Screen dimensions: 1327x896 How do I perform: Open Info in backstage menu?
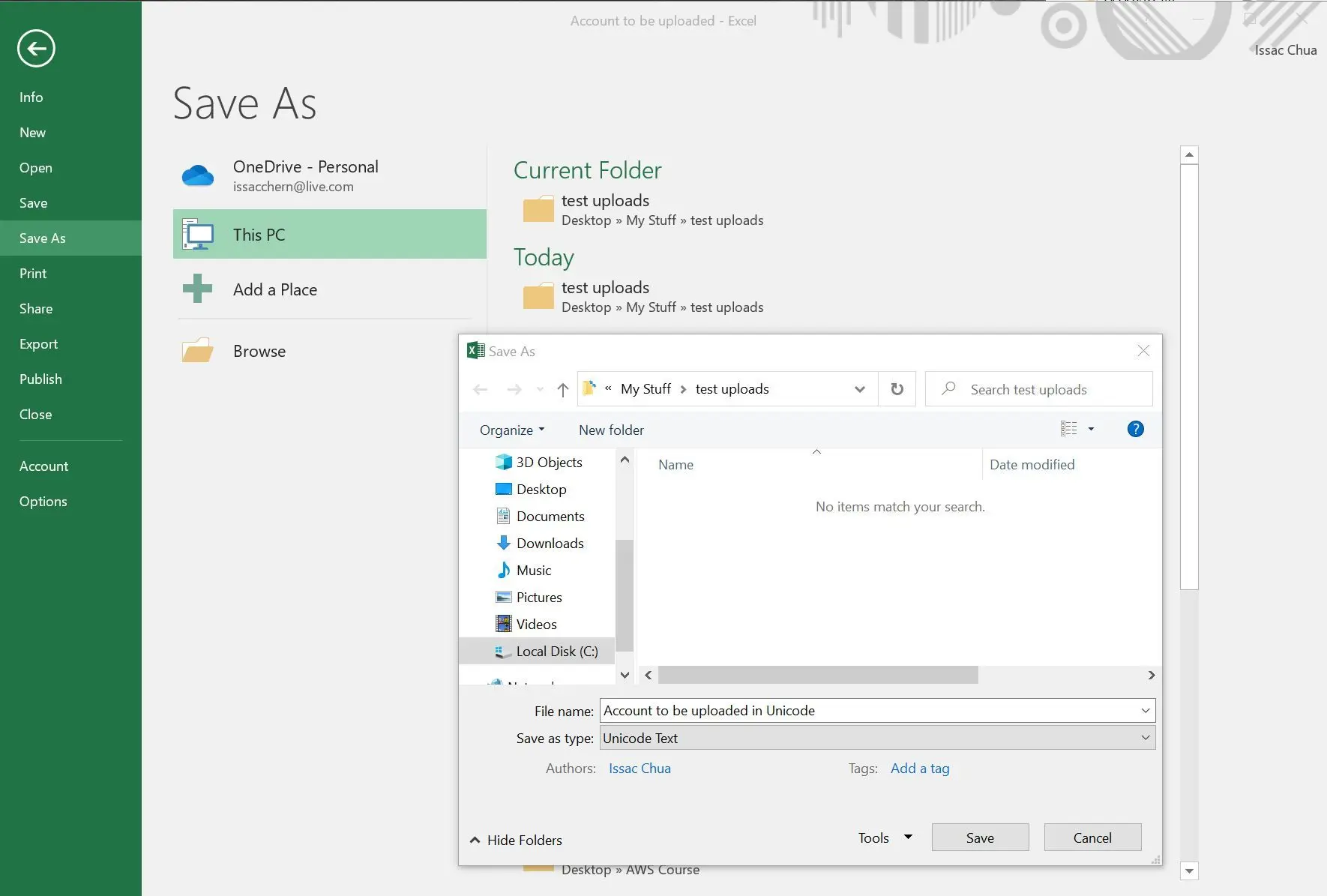(31, 97)
